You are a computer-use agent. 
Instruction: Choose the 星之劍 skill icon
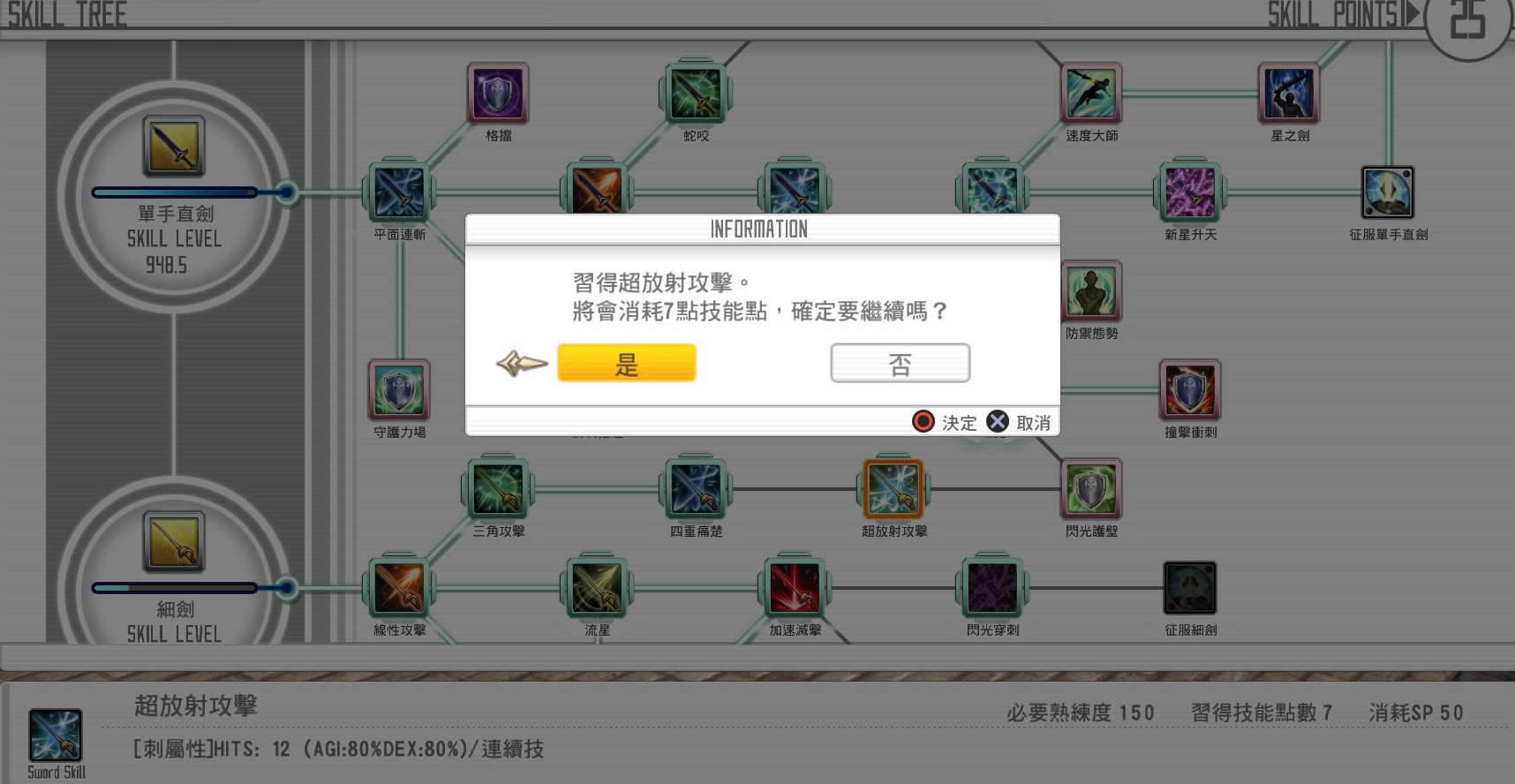pyautogui.click(x=1289, y=92)
